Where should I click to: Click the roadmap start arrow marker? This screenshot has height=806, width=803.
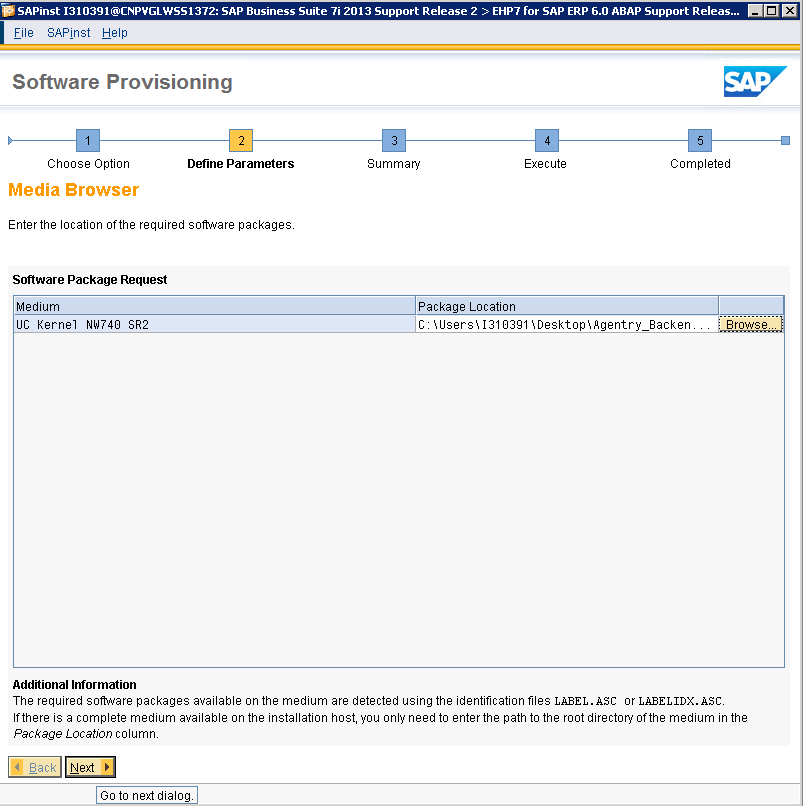point(11,141)
